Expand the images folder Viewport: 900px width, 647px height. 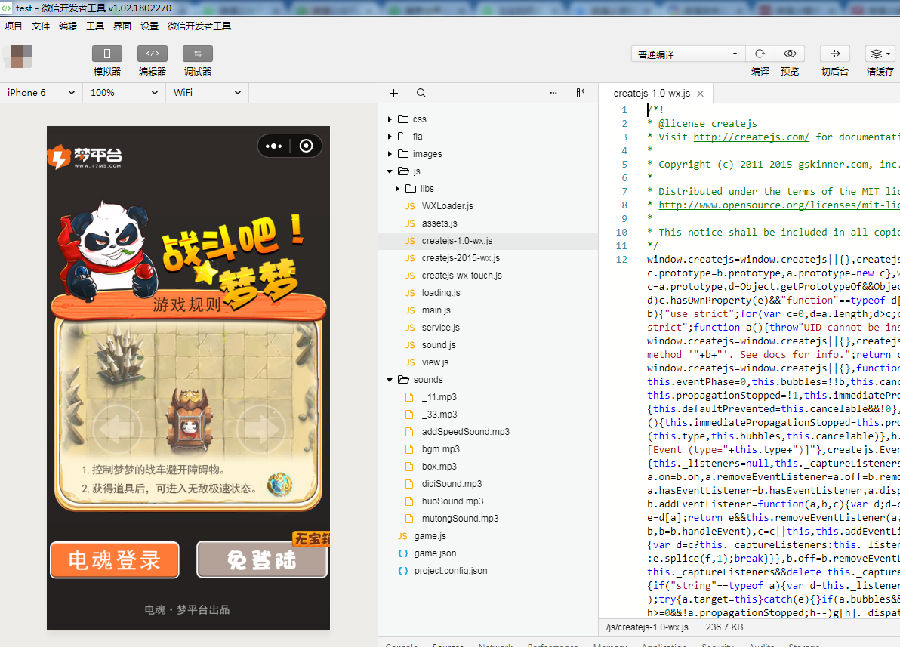[389, 154]
